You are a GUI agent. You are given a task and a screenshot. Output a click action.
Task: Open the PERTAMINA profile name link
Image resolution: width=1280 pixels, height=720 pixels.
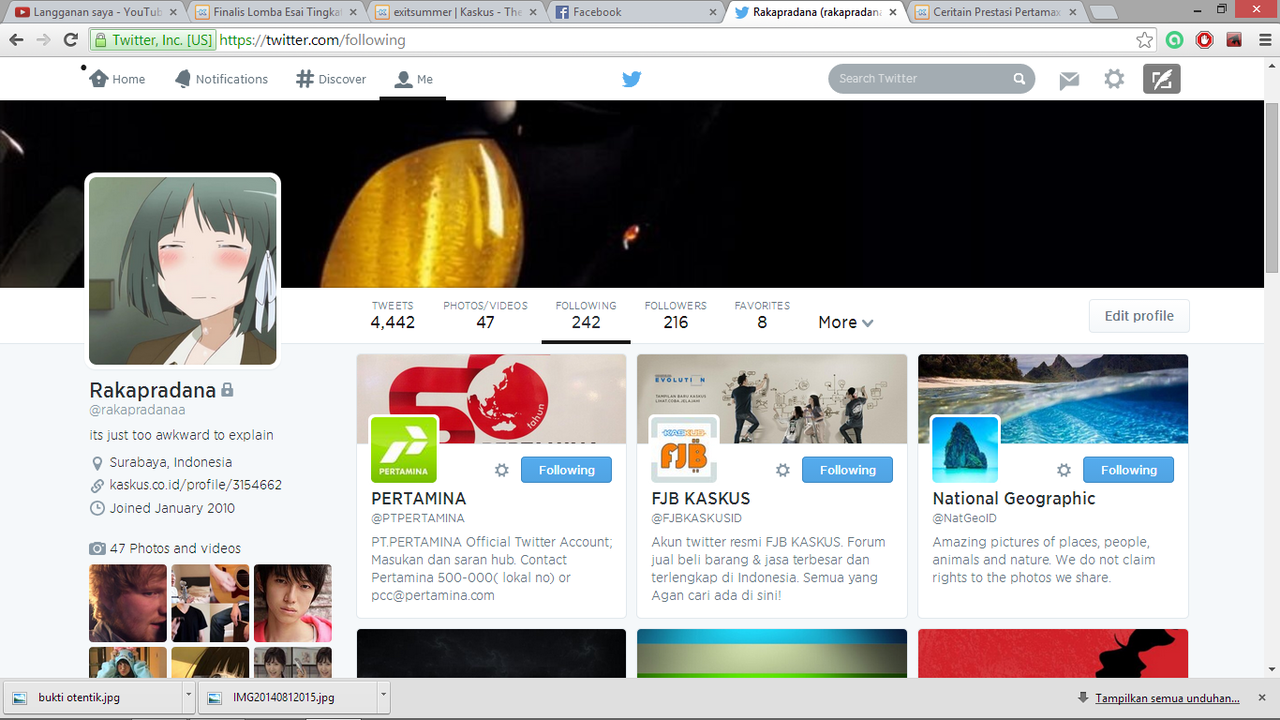(418, 498)
